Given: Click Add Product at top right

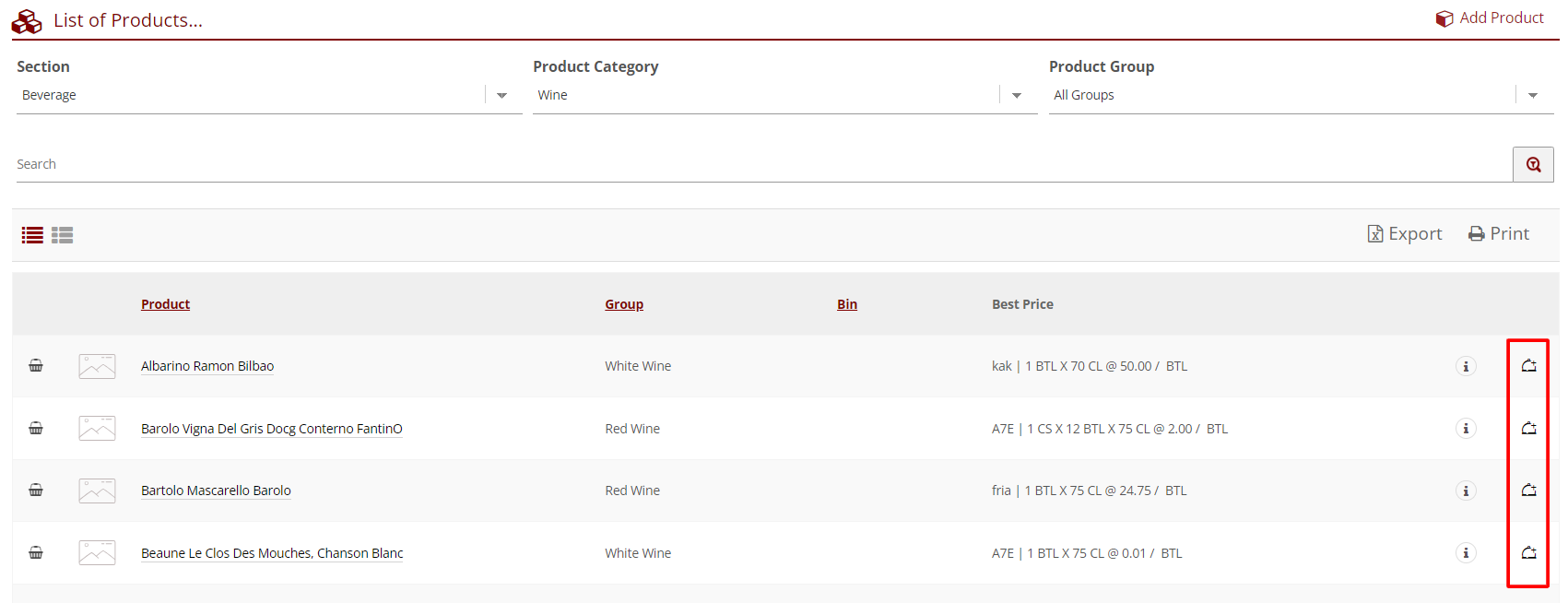Looking at the screenshot, I should pos(1490,18).
